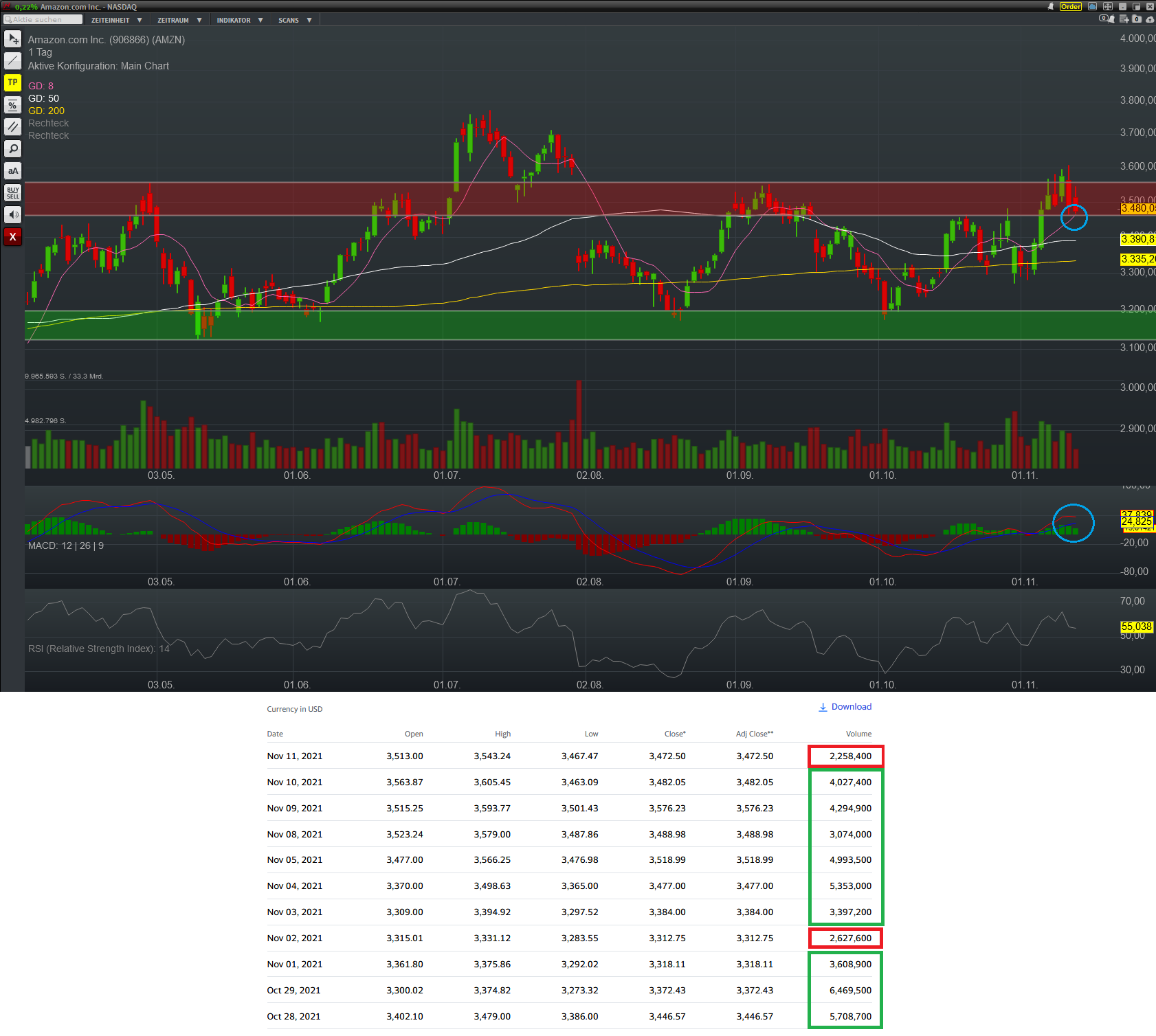Click the download arrow icon beside Download
The width and height of the screenshot is (1156, 1036).
tap(823, 707)
